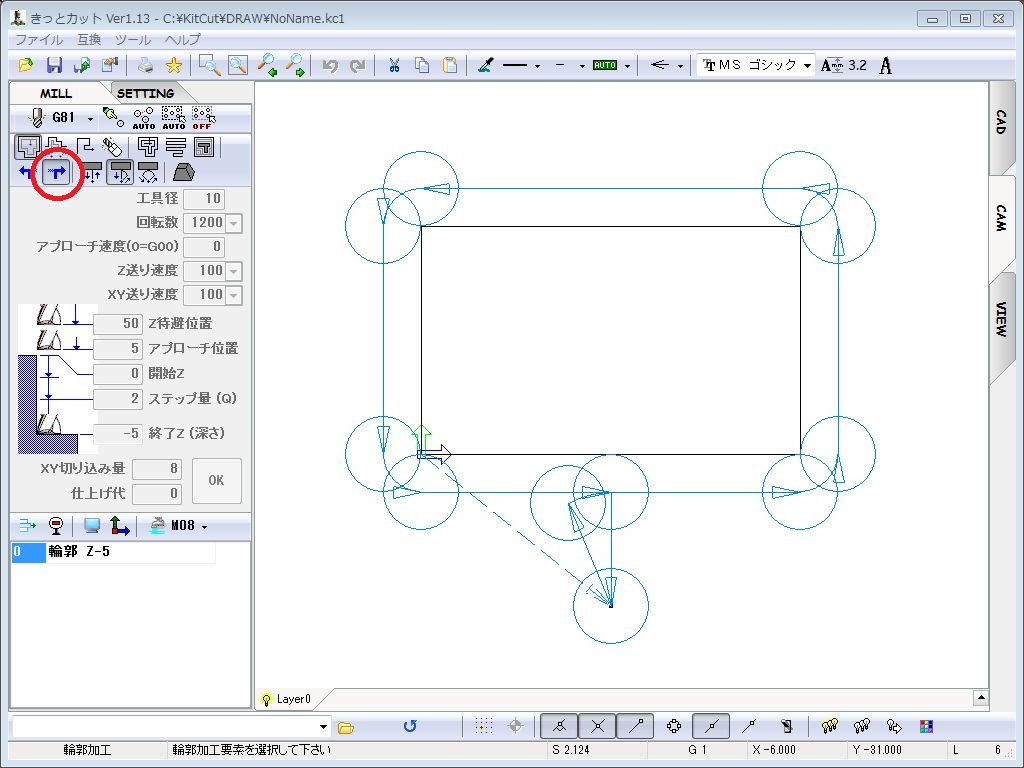The height and width of the screenshot is (768, 1024).
Task: Cut selection with the scissors icon
Action: pyautogui.click(x=394, y=65)
